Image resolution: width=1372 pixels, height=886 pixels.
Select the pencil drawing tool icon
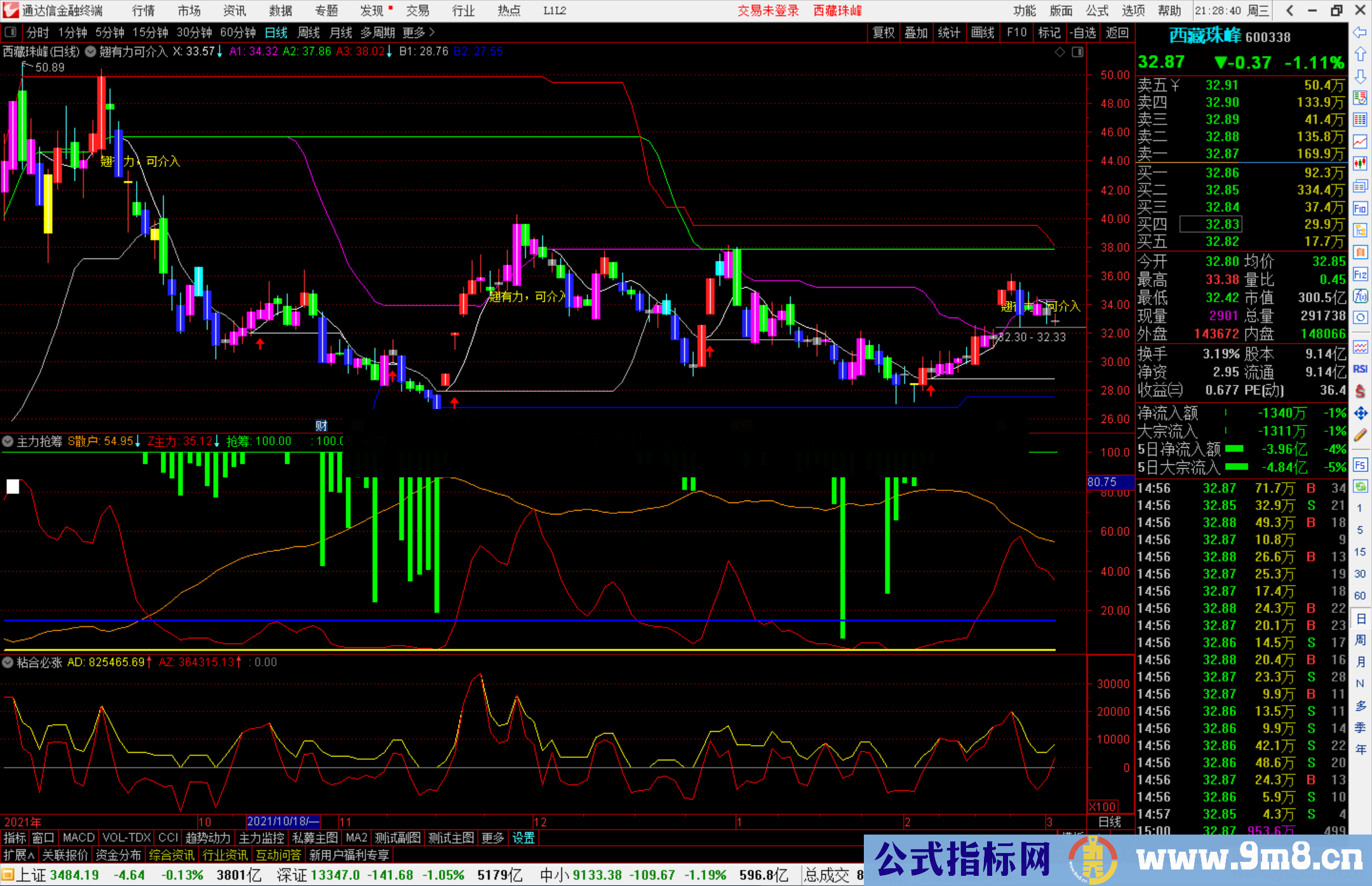point(1360,436)
